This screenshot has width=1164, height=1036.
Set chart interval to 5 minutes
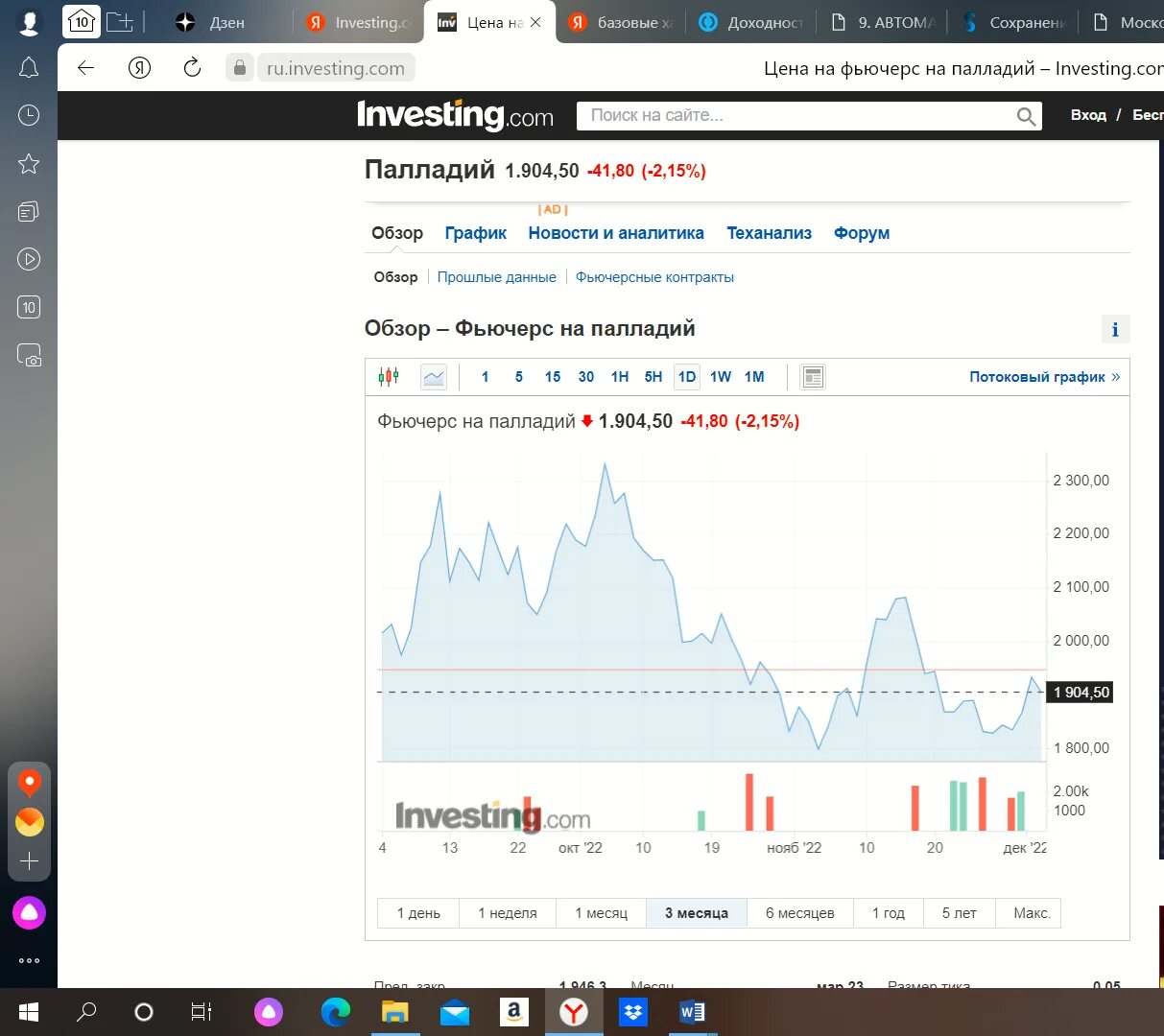tap(519, 377)
